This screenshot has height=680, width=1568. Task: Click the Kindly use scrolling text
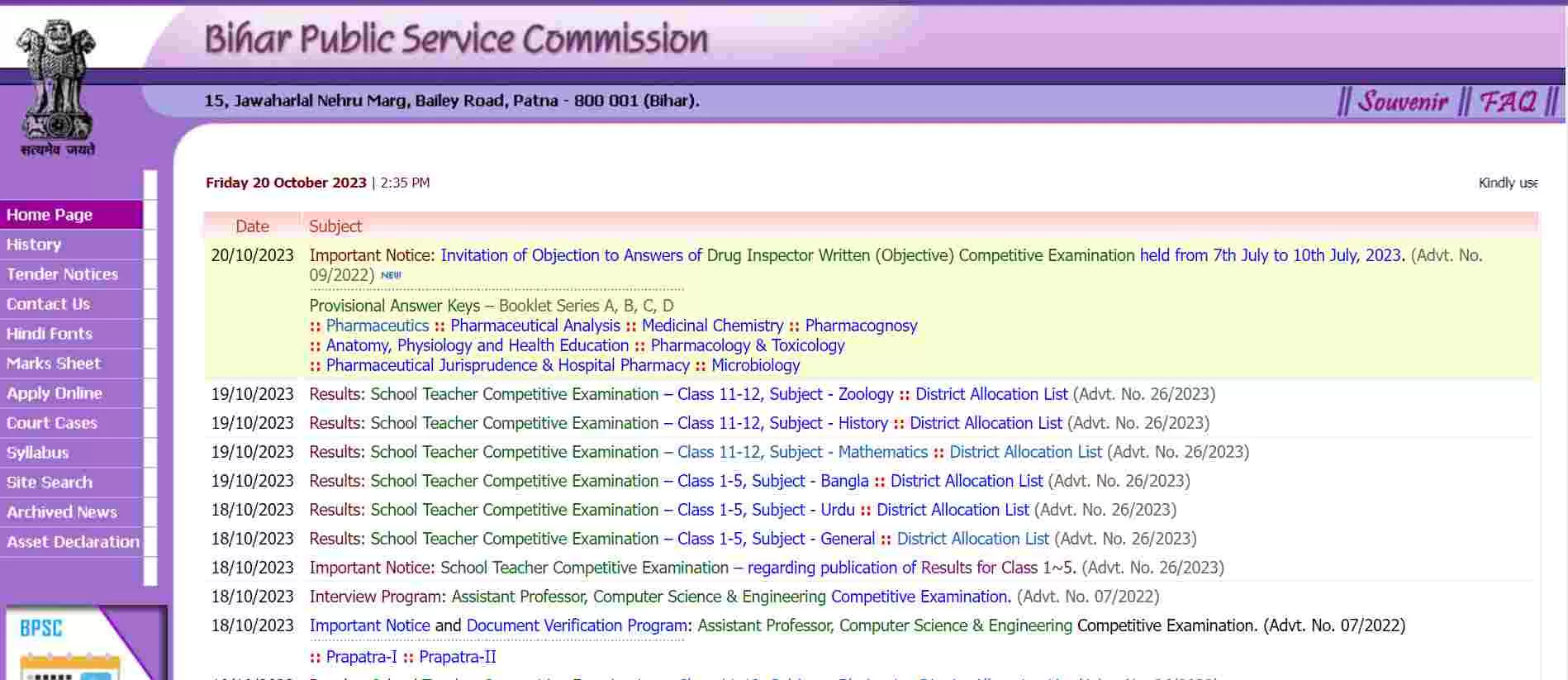tap(1508, 183)
